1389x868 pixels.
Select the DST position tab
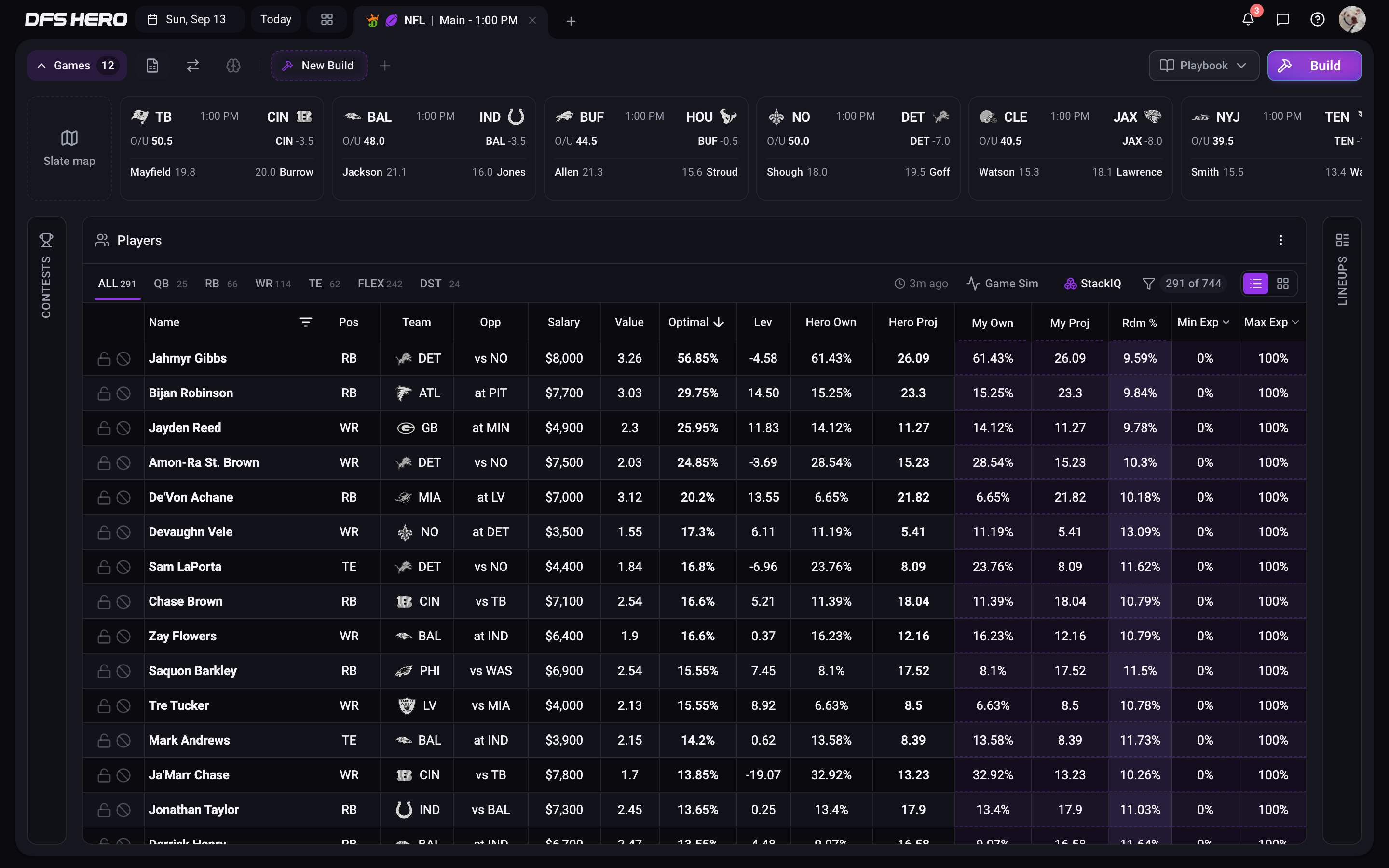click(x=440, y=284)
